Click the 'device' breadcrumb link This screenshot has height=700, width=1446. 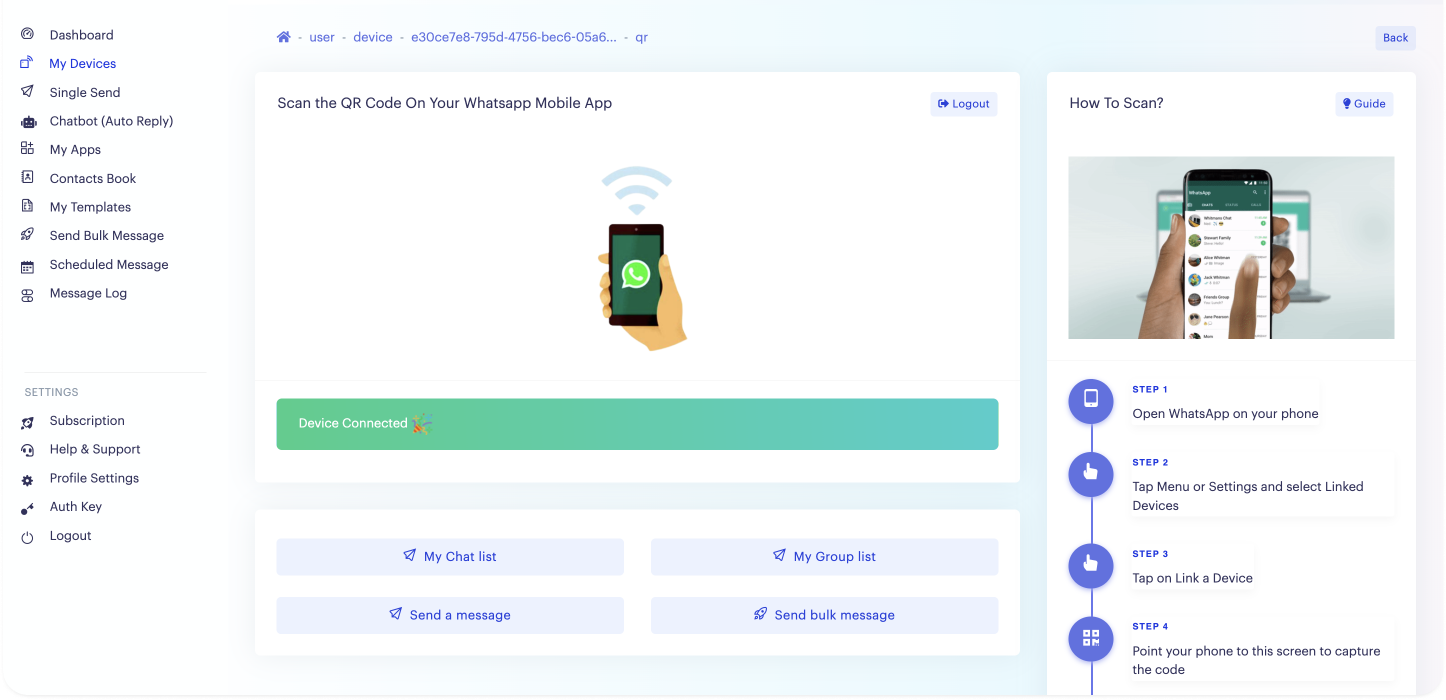click(x=373, y=37)
